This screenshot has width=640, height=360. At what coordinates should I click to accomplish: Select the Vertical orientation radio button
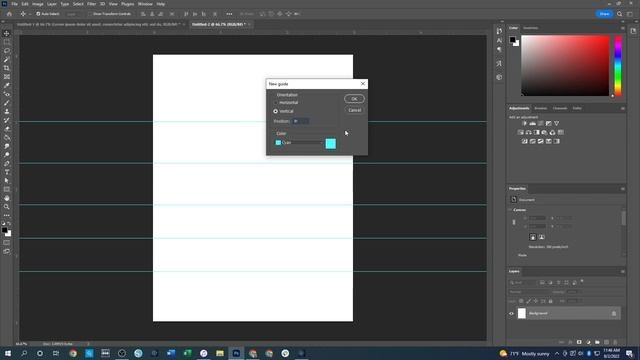coord(276,111)
